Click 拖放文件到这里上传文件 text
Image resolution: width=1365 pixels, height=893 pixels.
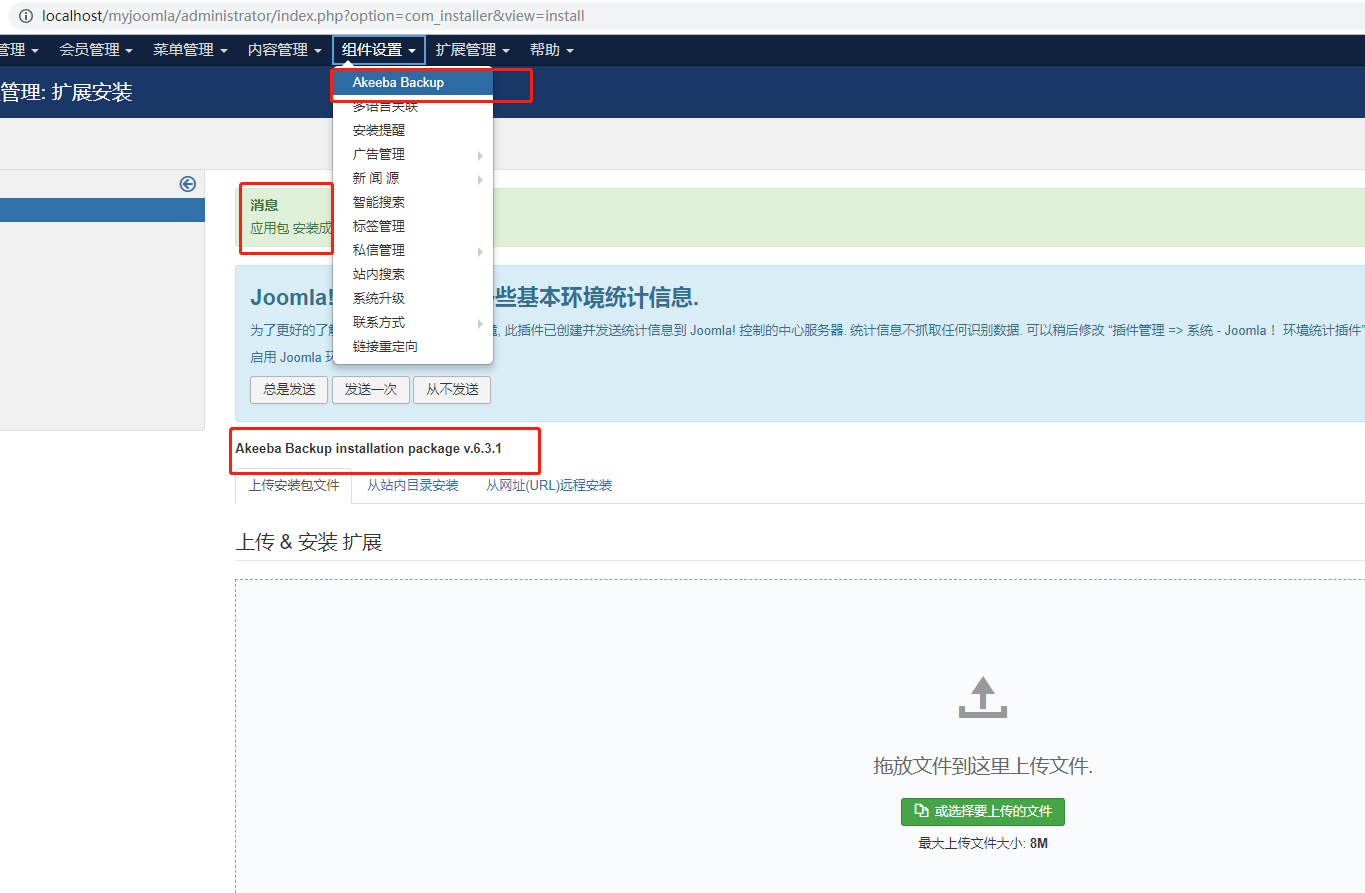click(983, 766)
